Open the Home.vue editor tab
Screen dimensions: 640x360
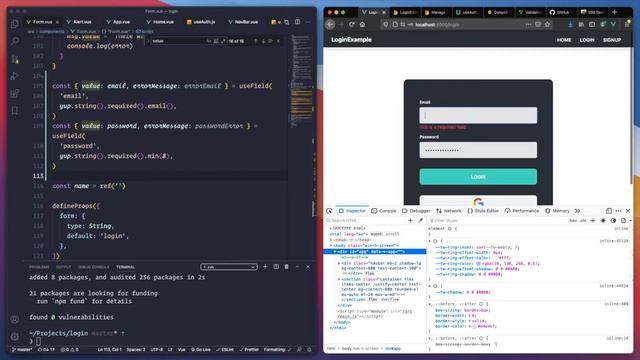pyautogui.click(x=160, y=22)
